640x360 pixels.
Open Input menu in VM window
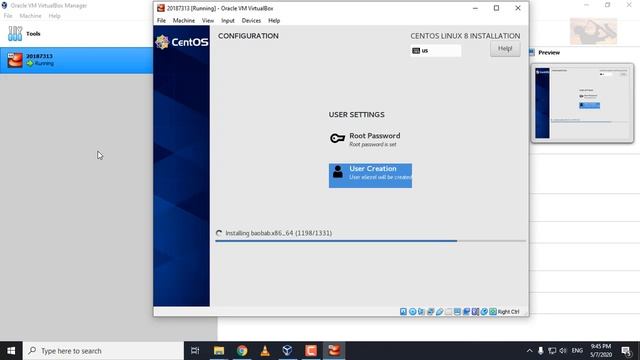coord(228,20)
